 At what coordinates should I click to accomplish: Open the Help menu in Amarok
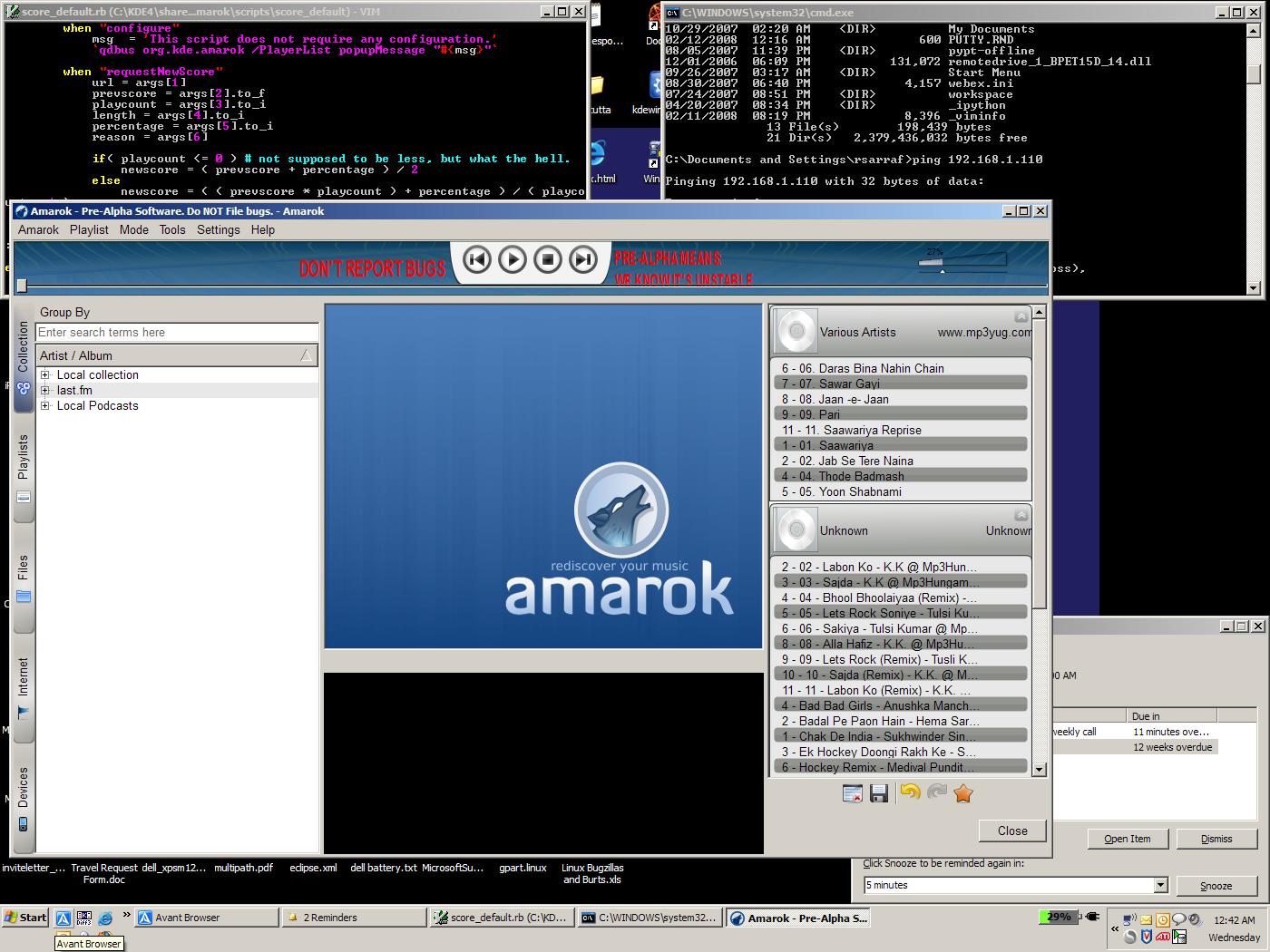(x=263, y=229)
